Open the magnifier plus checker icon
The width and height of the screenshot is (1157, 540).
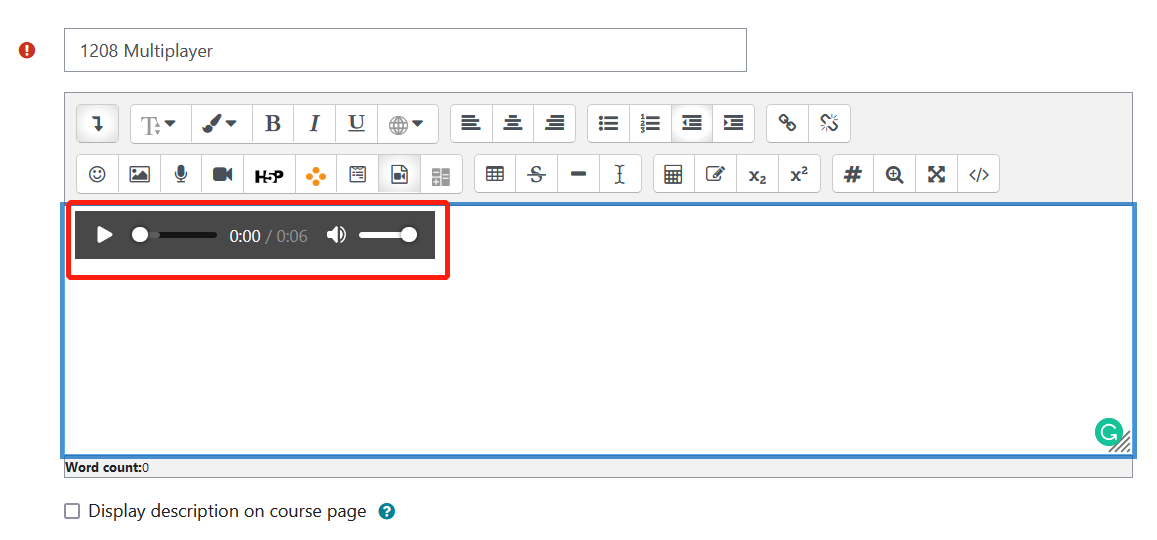click(895, 174)
